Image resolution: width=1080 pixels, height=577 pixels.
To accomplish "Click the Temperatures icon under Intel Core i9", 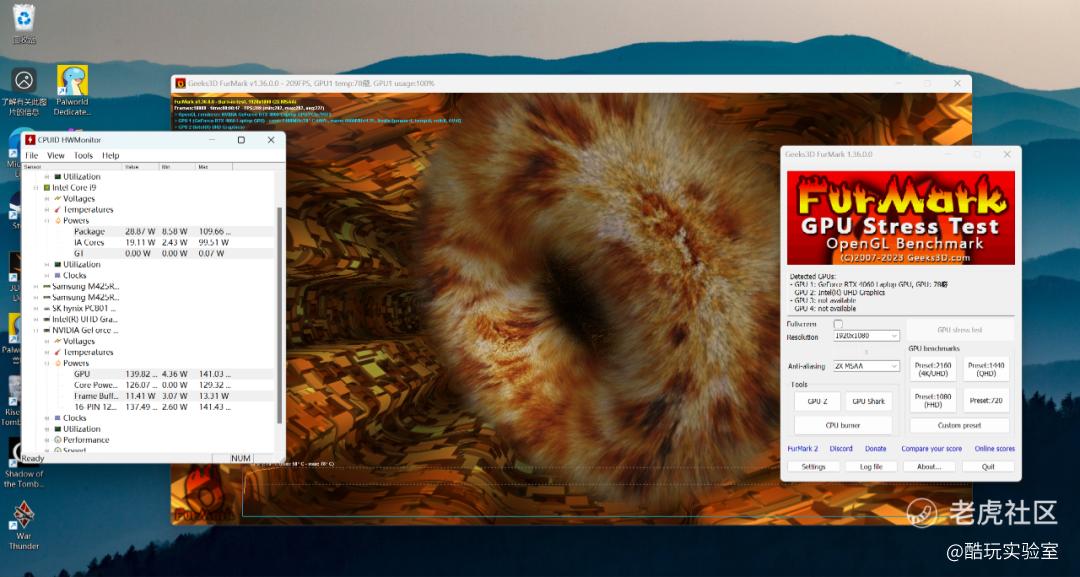I will (58, 209).
